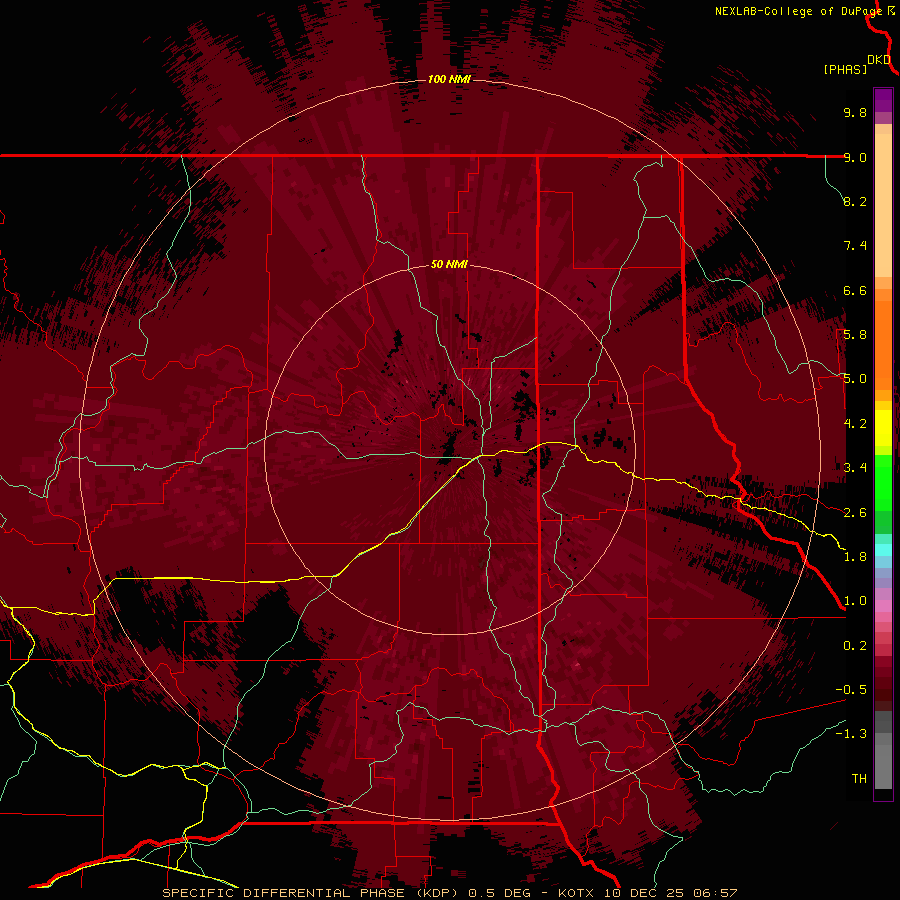Click the cyan segment of the color bar

click(883, 550)
